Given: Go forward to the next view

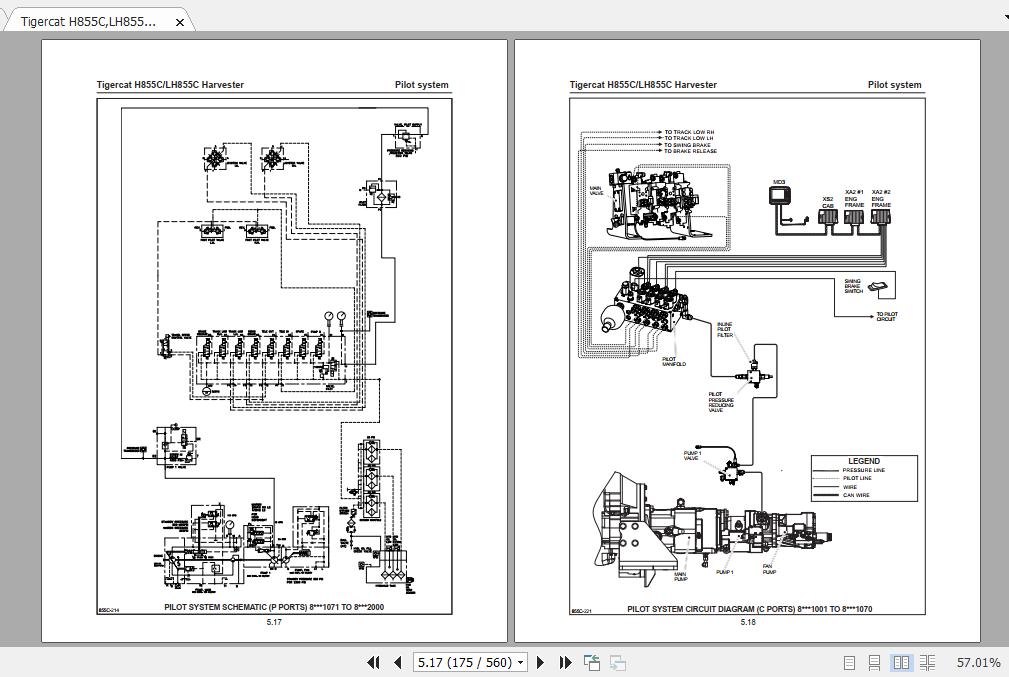Looking at the screenshot, I should click(x=617, y=662).
